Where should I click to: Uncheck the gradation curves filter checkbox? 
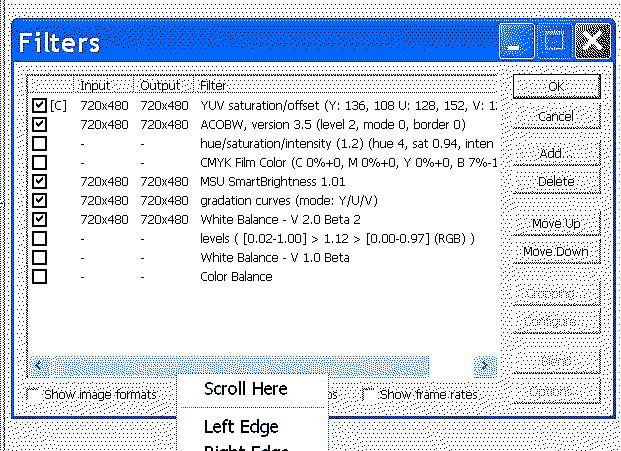[x=40, y=200]
